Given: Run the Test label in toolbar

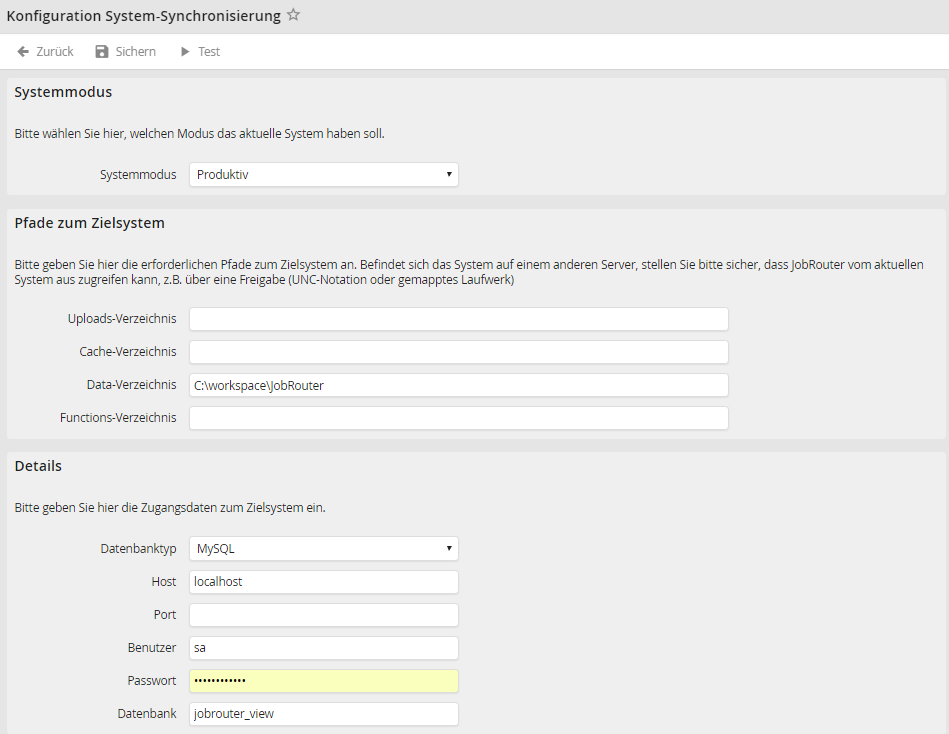Looking at the screenshot, I should click(x=209, y=51).
